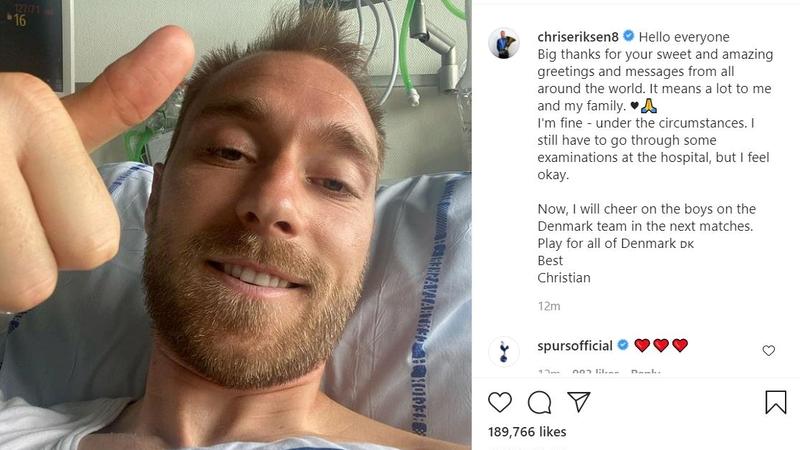This screenshot has height=450, width=800.
Task: View the 189,766 likes list
Action: (527, 432)
